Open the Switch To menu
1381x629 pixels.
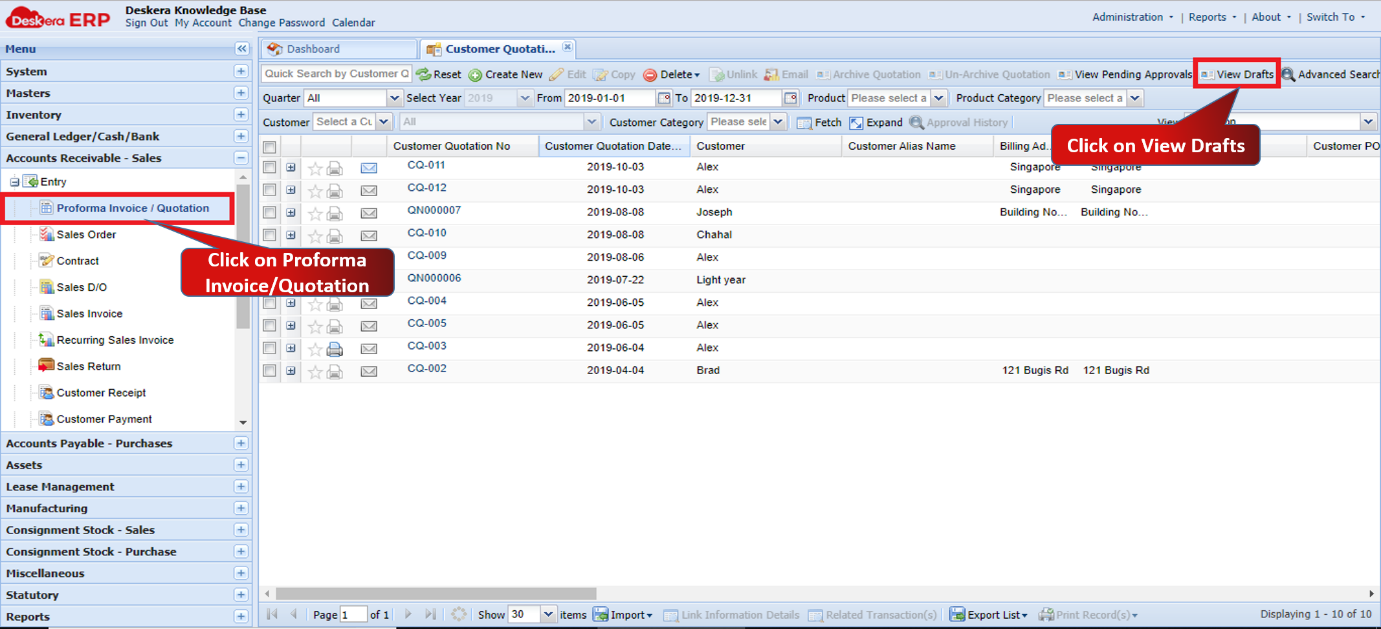(x=1336, y=17)
